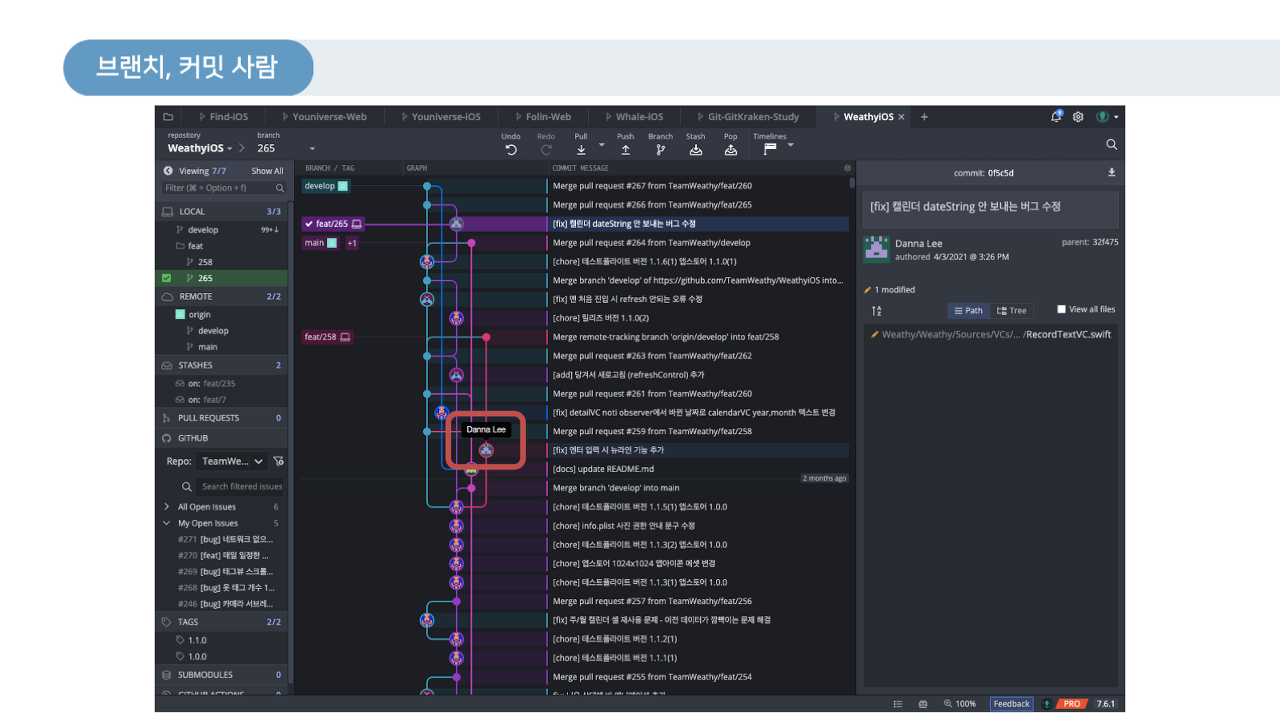Click the Branch icon in toolbar
1280x720 pixels.
coord(660,150)
